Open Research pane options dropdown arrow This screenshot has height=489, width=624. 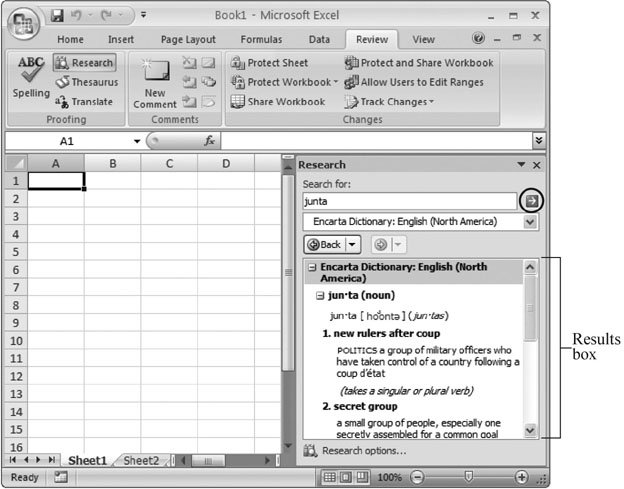(521, 164)
